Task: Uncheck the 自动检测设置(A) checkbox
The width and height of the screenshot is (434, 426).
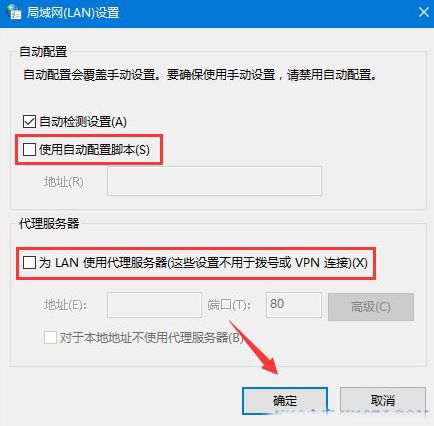Action: (x=29, y=122)
